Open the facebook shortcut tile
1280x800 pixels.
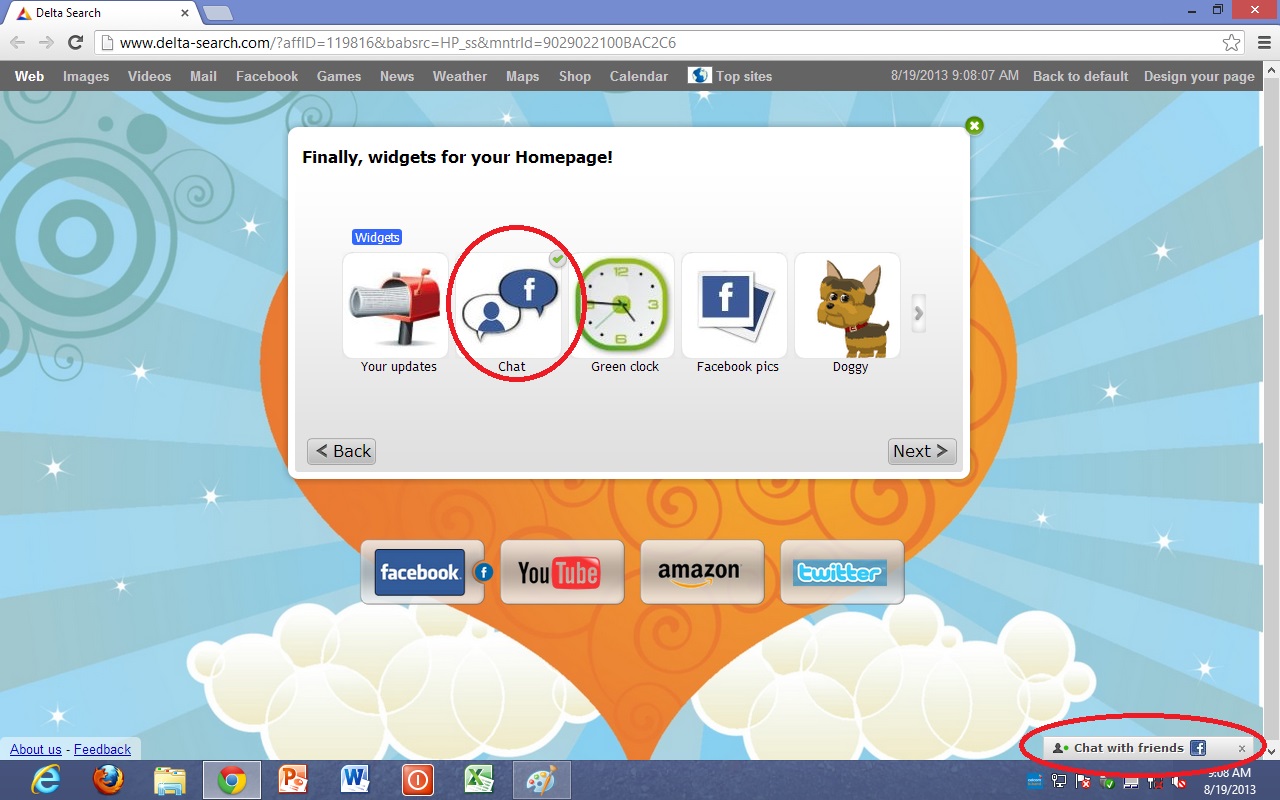tap(420, 572)
